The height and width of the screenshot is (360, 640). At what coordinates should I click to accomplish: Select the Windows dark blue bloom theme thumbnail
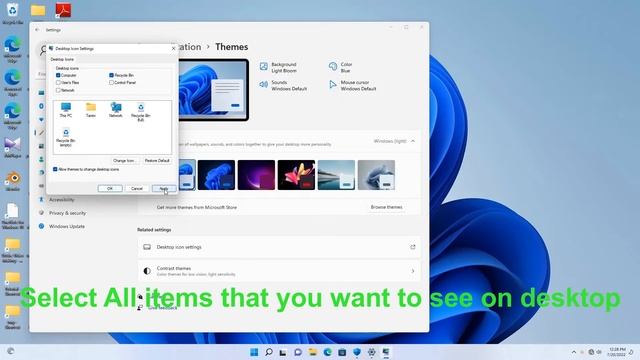coord(216,175)
